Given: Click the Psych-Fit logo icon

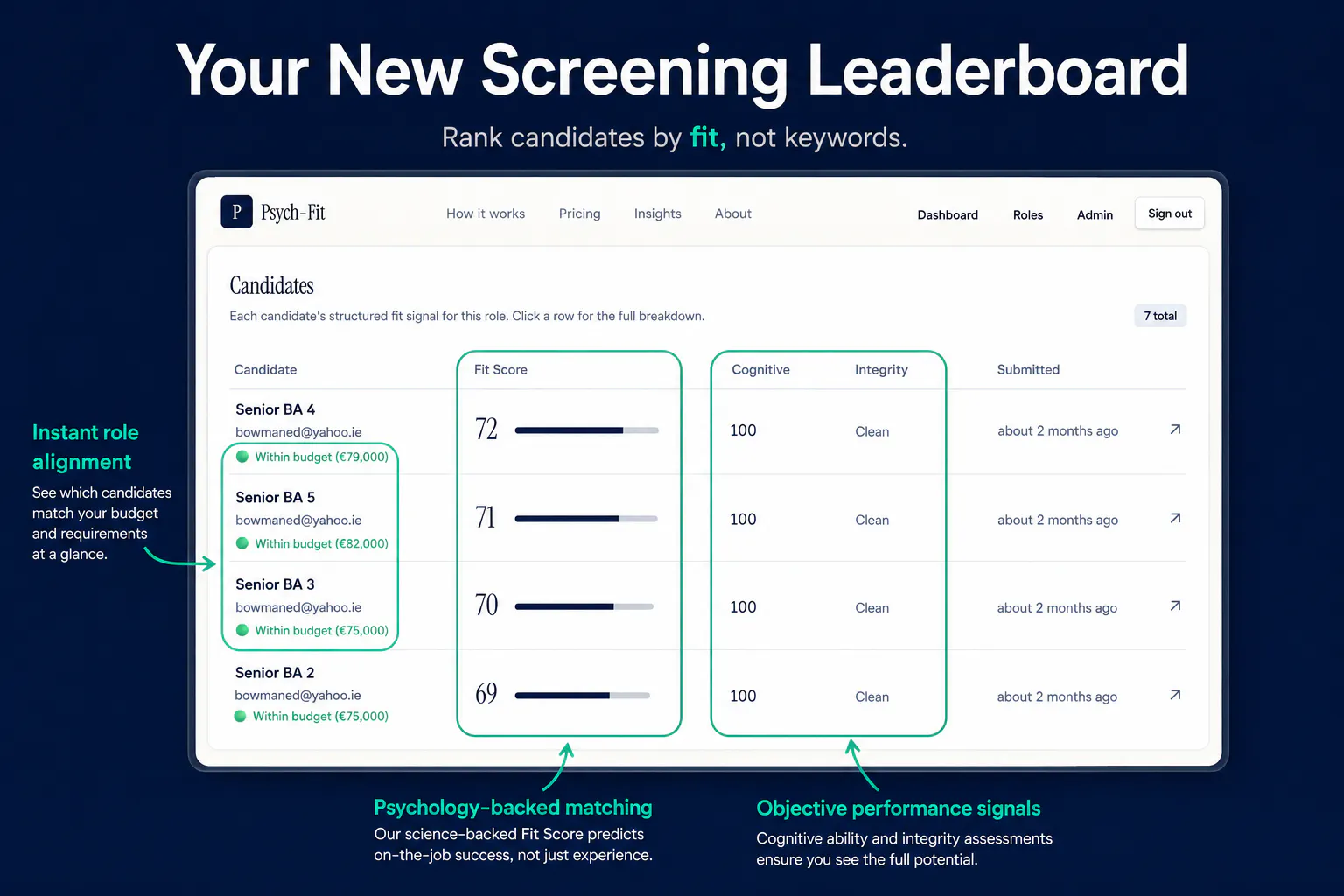Looking at the screenshot, I should 236,212.
